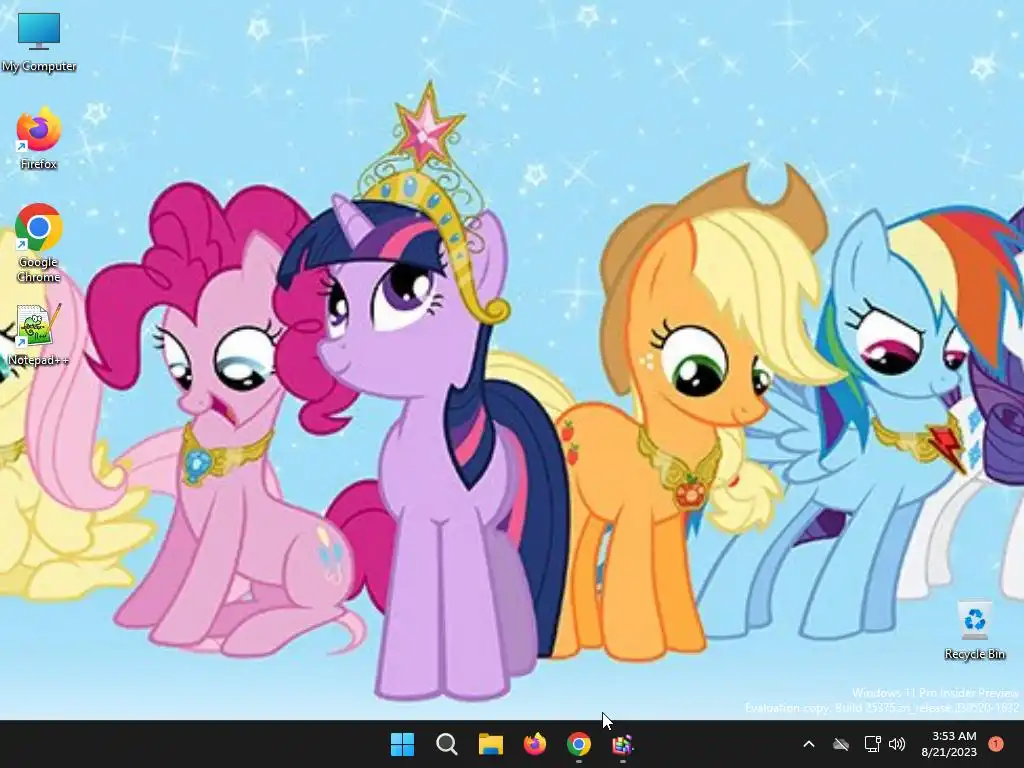The width and height of the screenshot is (1024, 768).
Task: Click the OneDrive cloud tray icon
Action: (841, 744)
